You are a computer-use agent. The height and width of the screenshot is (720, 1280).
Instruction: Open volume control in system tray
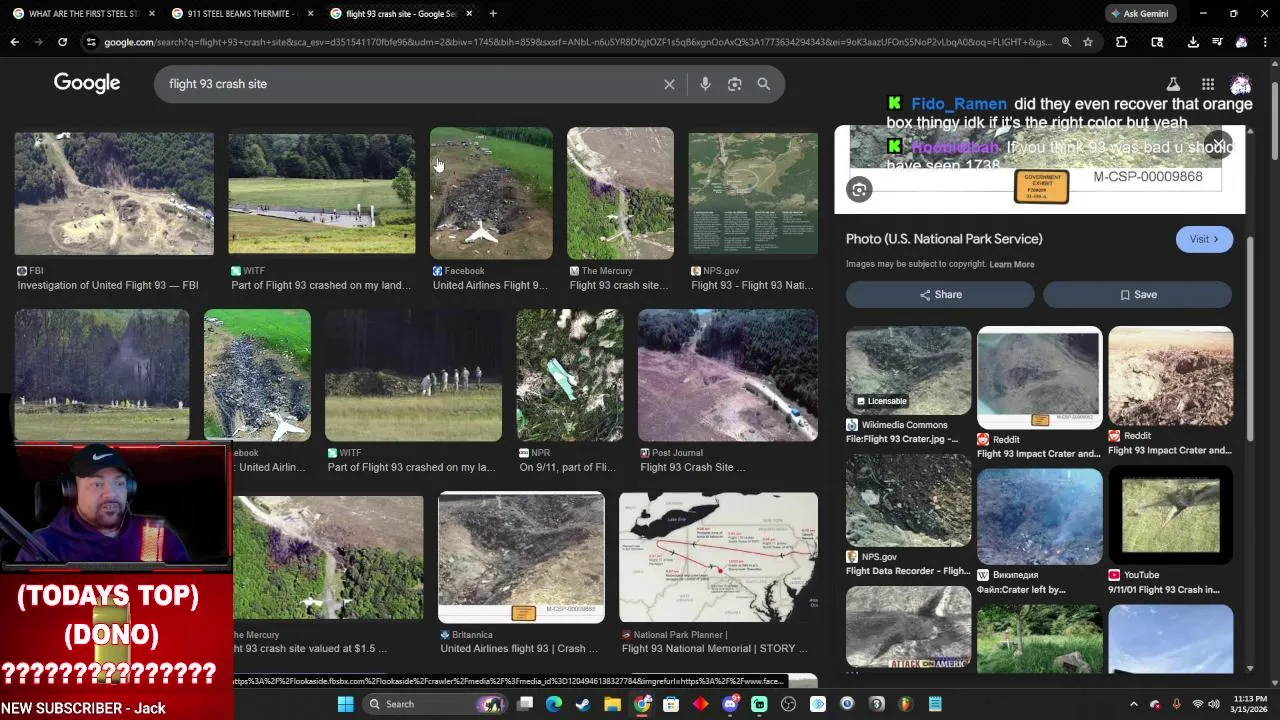[x=1216, y=704]
